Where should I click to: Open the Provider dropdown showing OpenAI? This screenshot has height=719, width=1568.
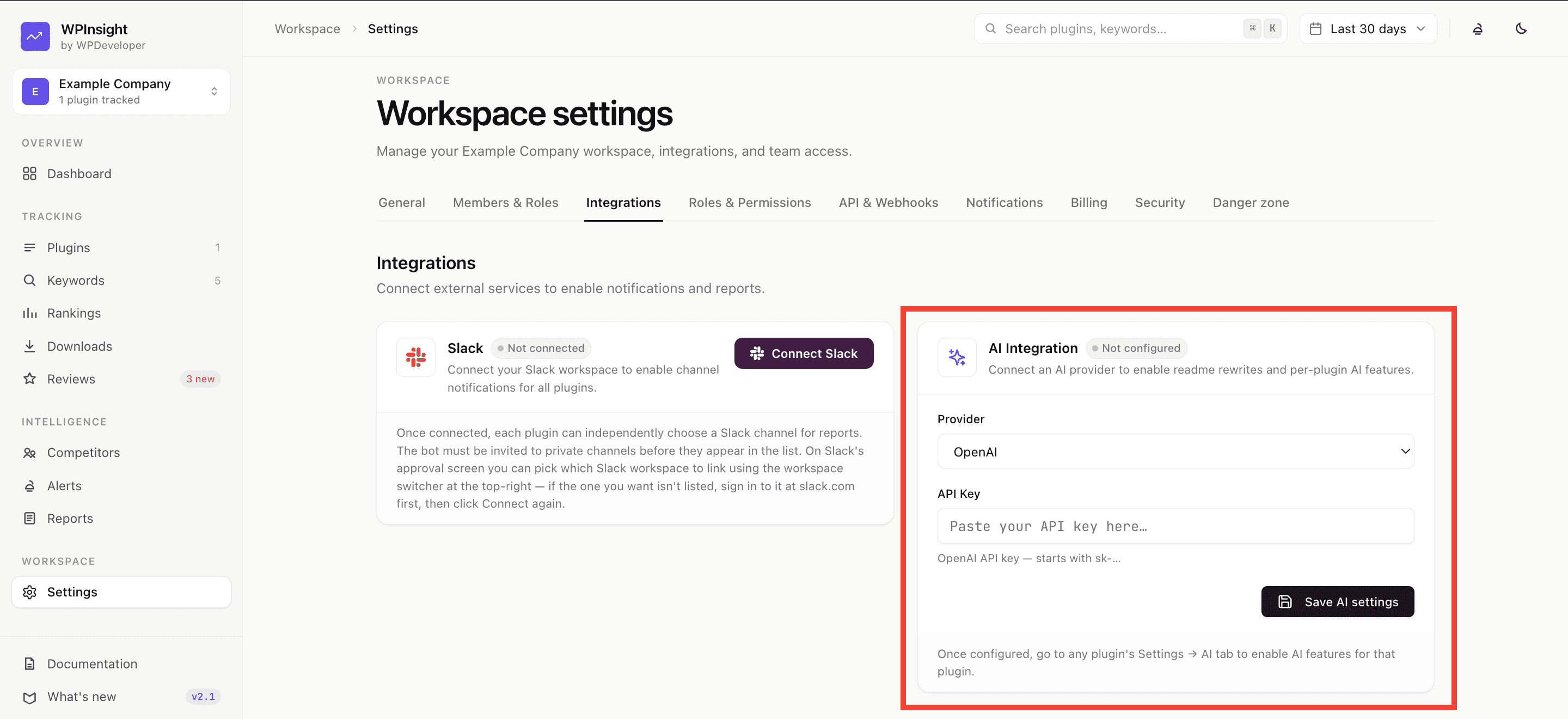(x=1175, y=451)
